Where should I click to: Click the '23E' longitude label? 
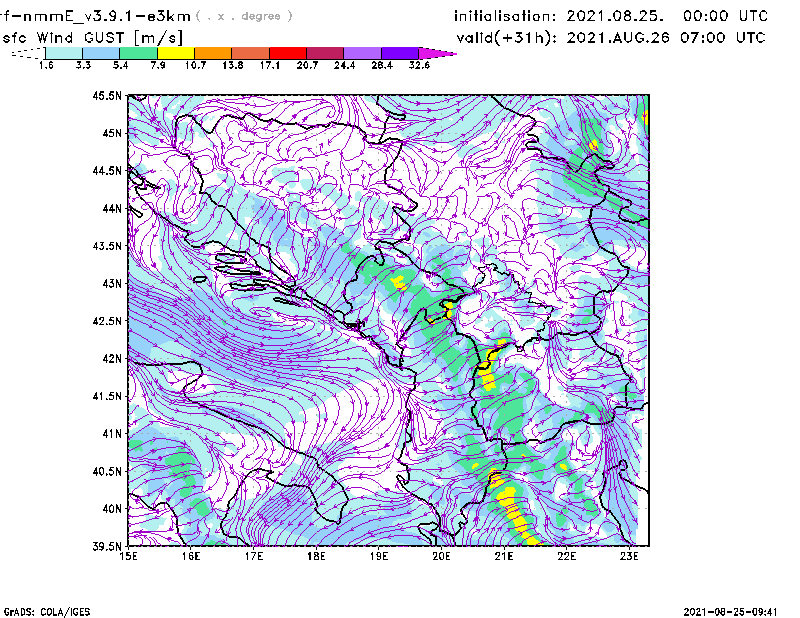[629, 556]
